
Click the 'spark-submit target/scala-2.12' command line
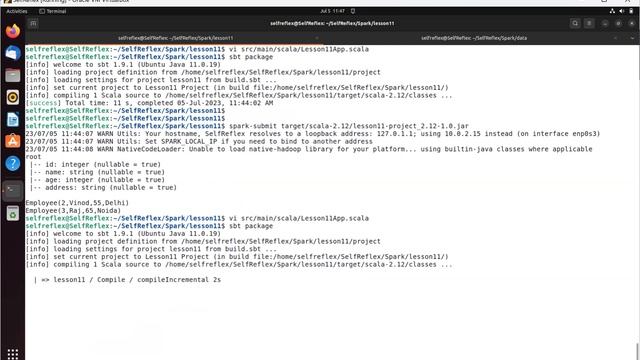tap(247, 126)
